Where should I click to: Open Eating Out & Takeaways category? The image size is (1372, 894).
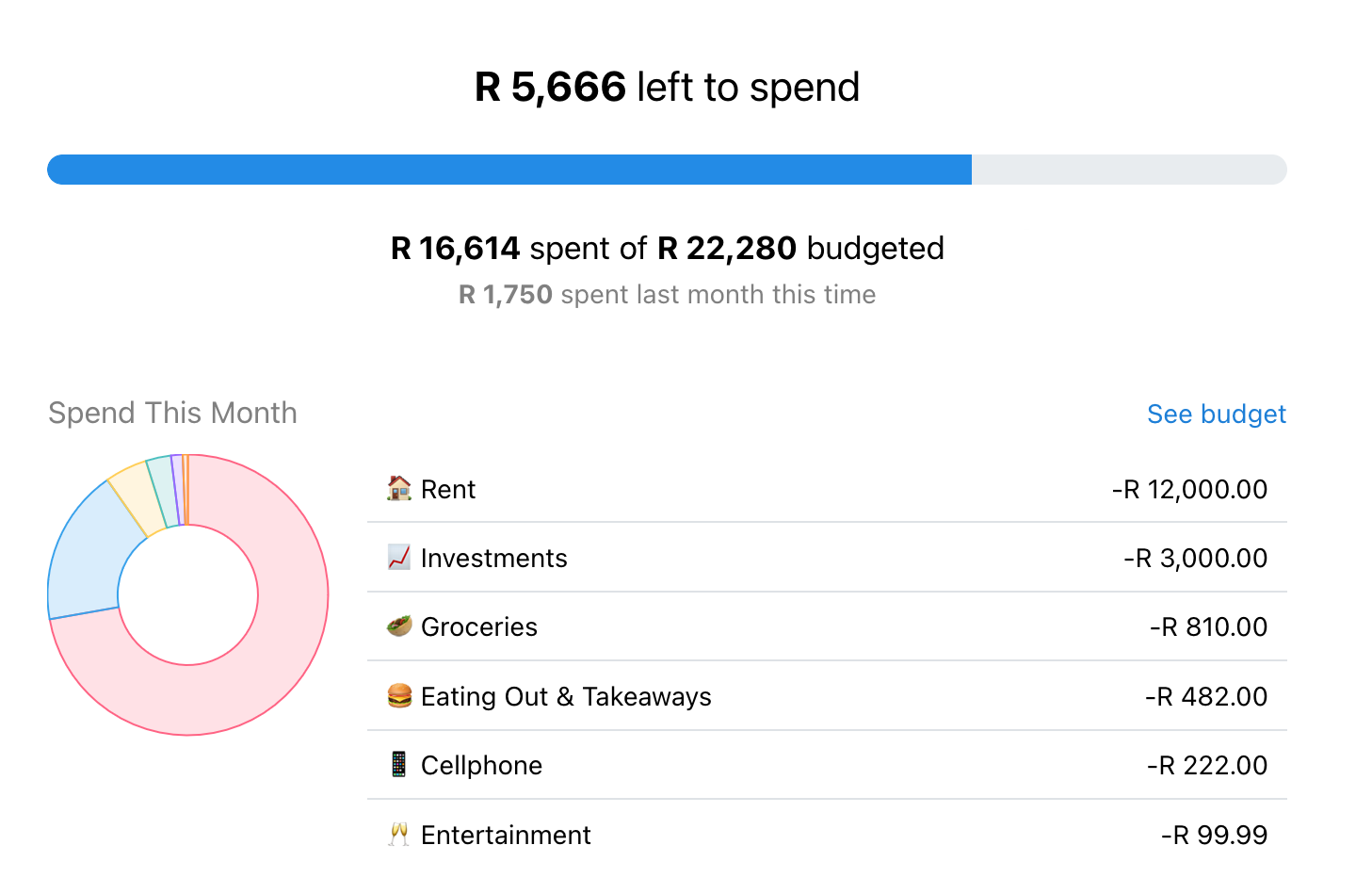[x=566, y=696]
